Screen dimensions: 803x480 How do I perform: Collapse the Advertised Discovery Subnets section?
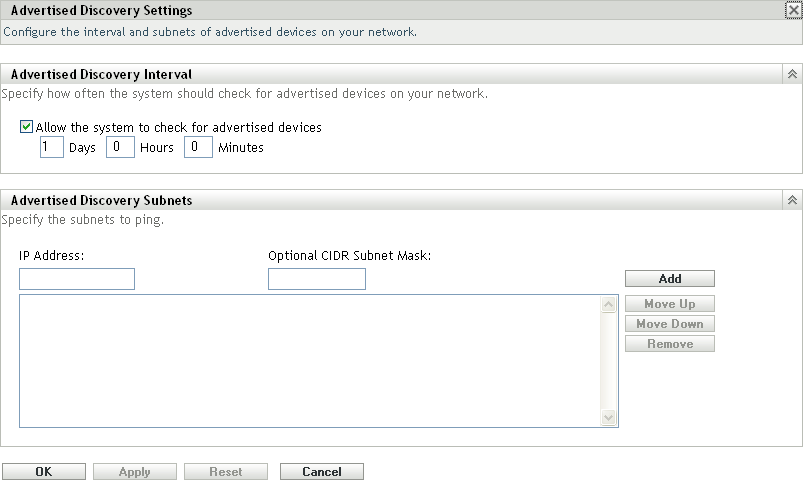pos(792,200)
